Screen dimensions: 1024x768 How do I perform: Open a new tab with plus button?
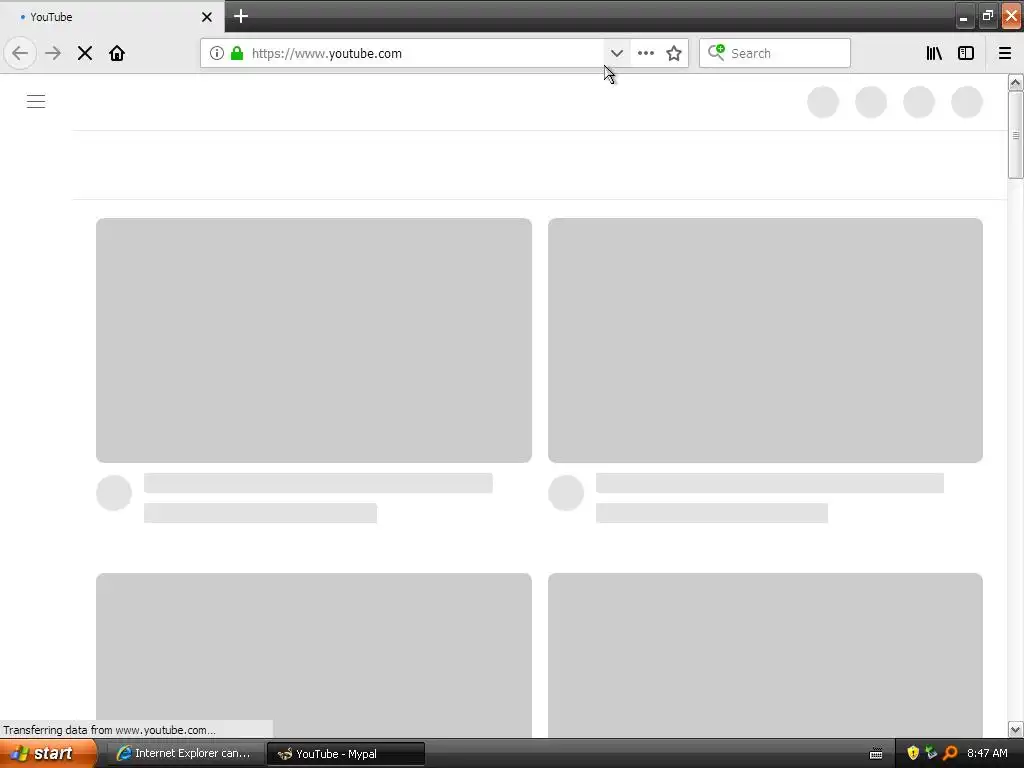(241, 16)
